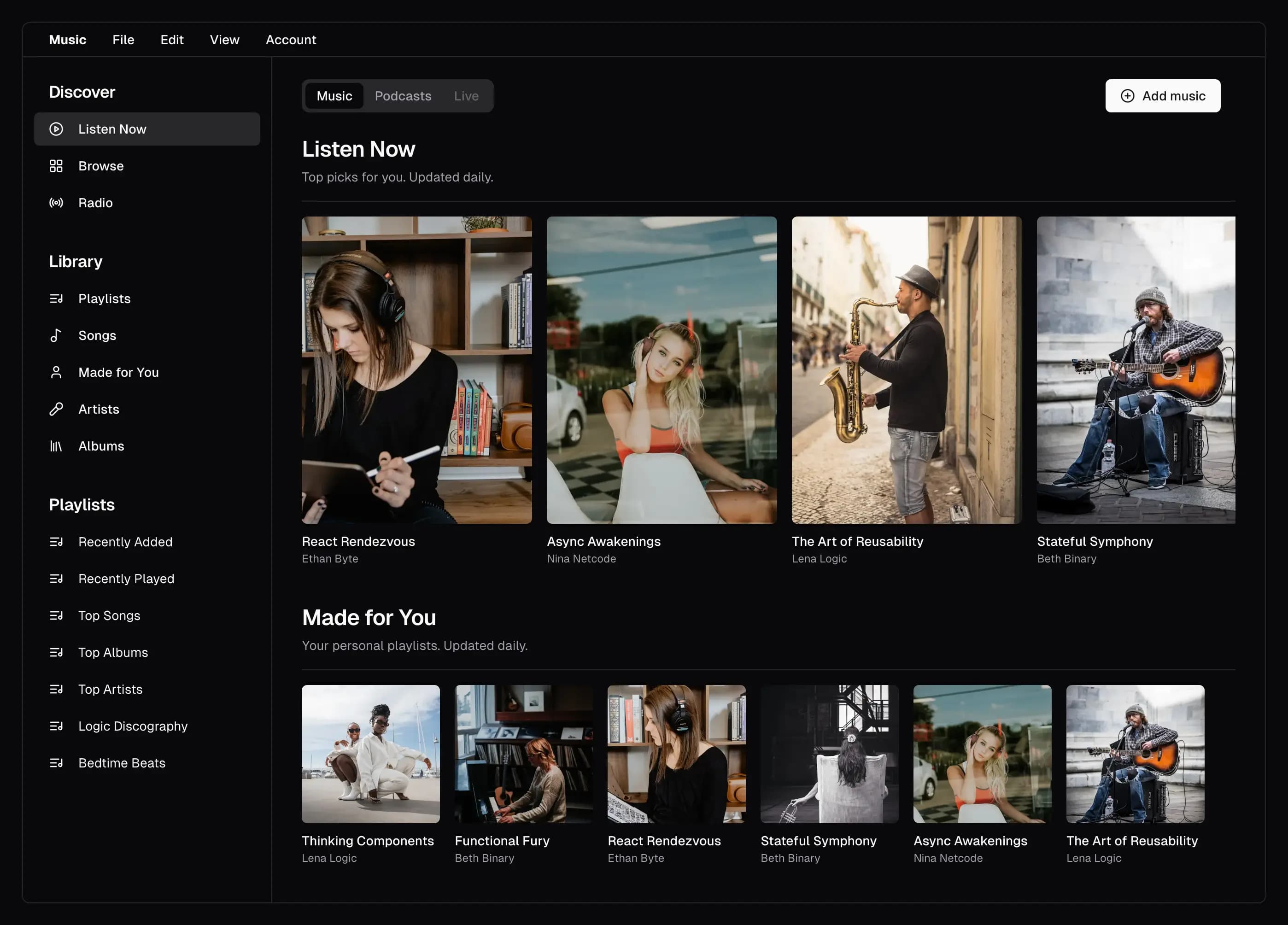Open the Account menu
This screenshot has width=1288, height=925.
pyautogui.click(x=291, y=40)
